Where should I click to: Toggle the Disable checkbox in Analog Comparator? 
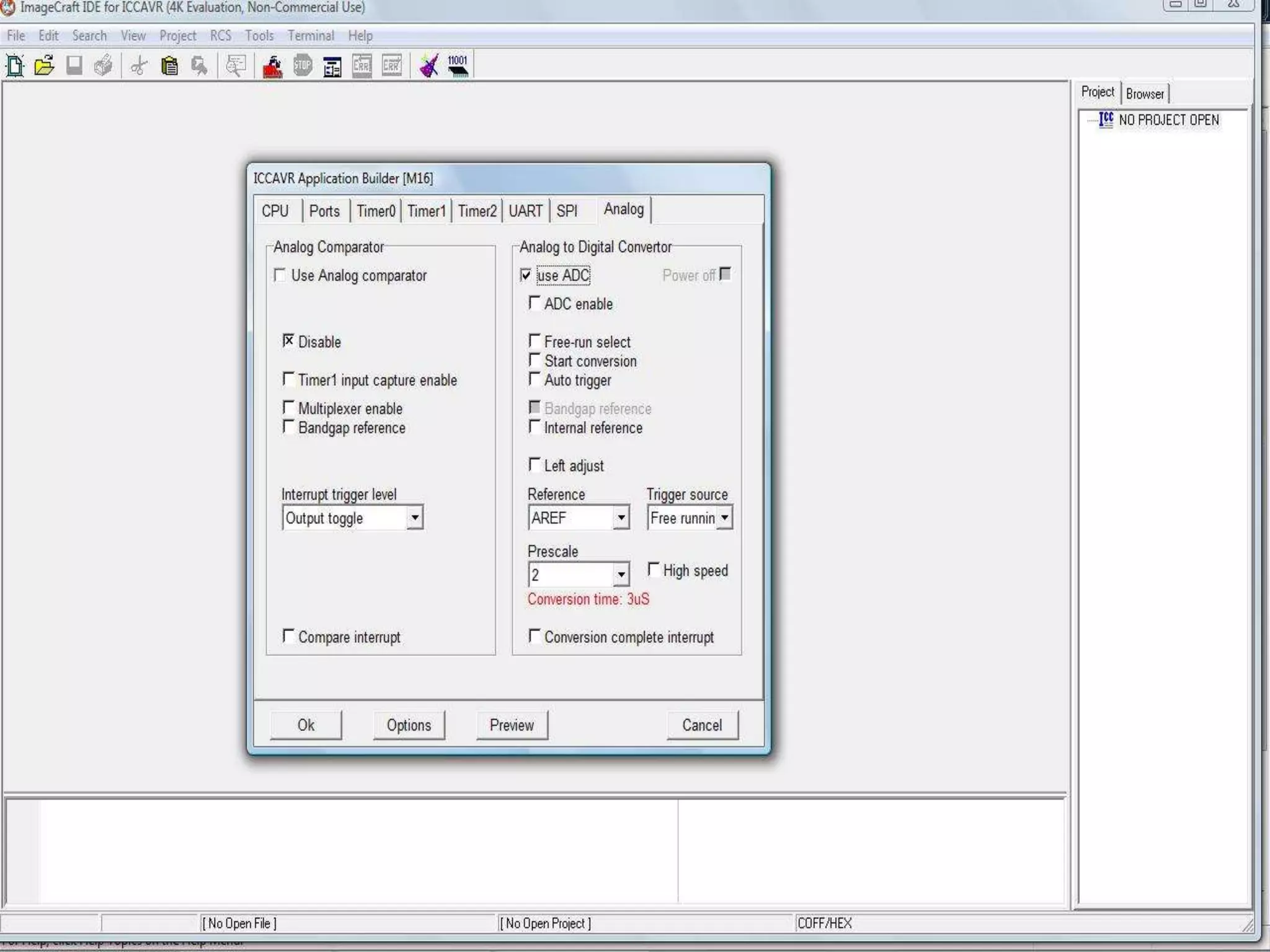click(x=288, y=340)
